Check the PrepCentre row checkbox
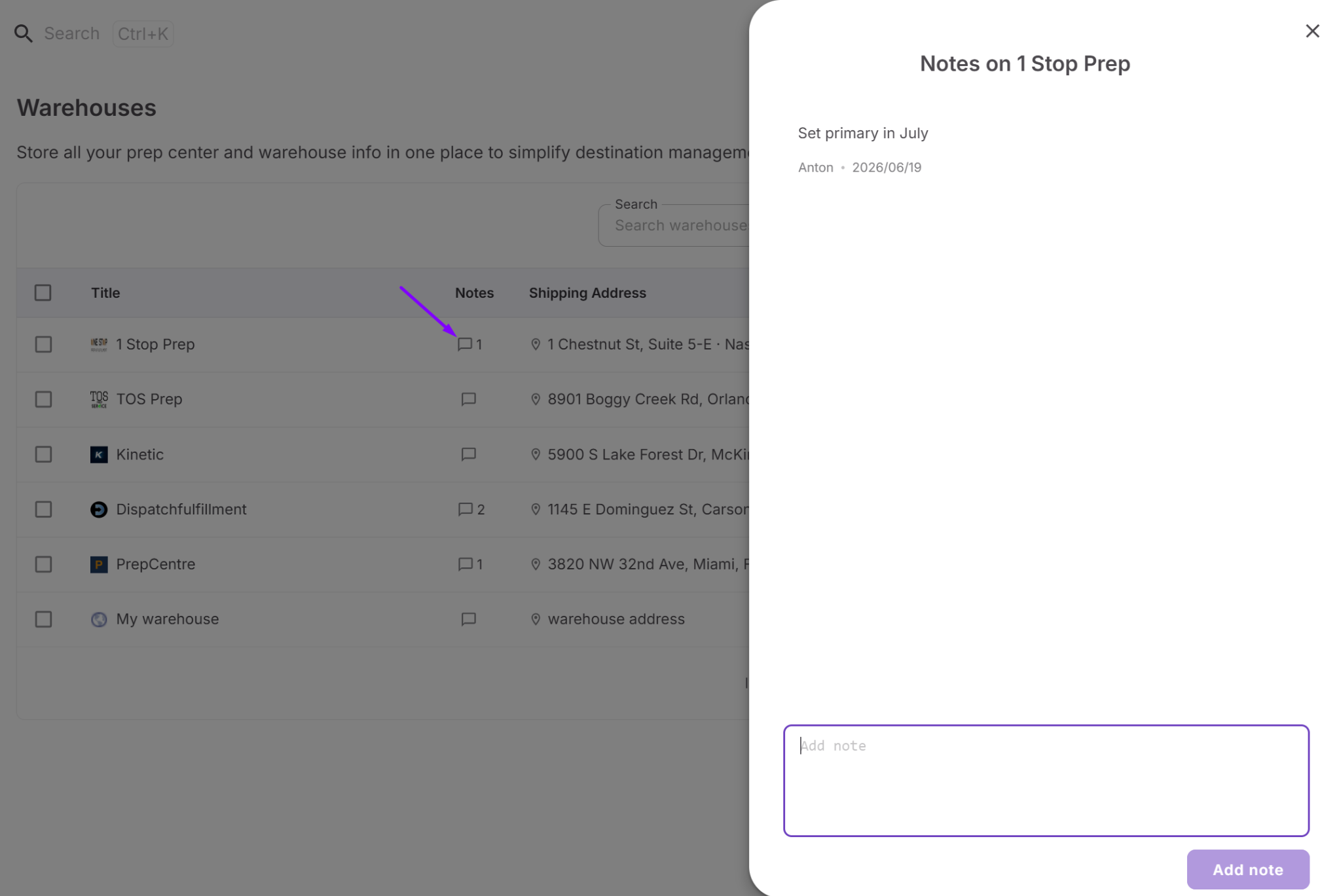The width and height of the screenshot is (1341, 896). 43,564
